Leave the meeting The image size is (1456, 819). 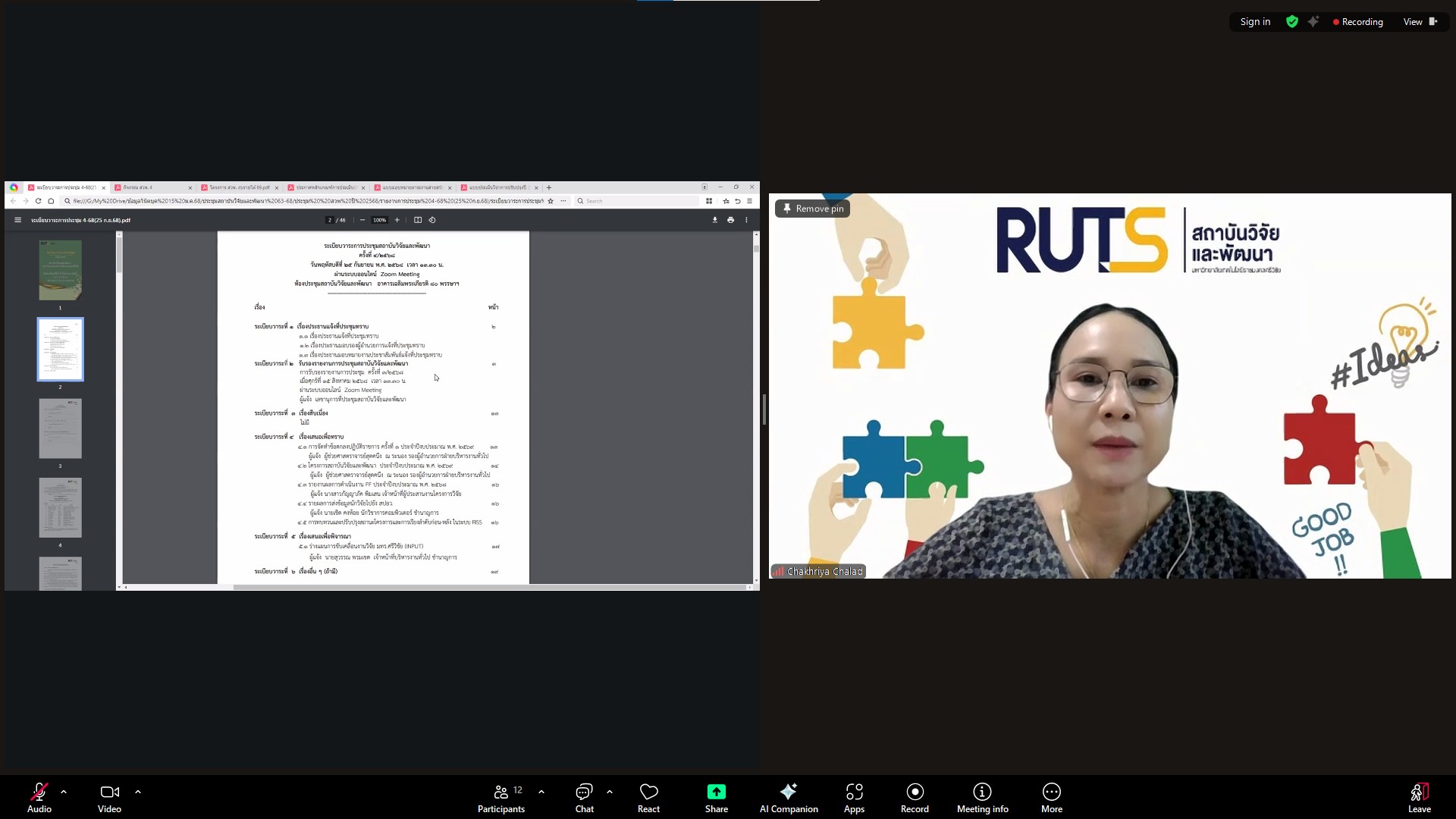(1419, 798)
